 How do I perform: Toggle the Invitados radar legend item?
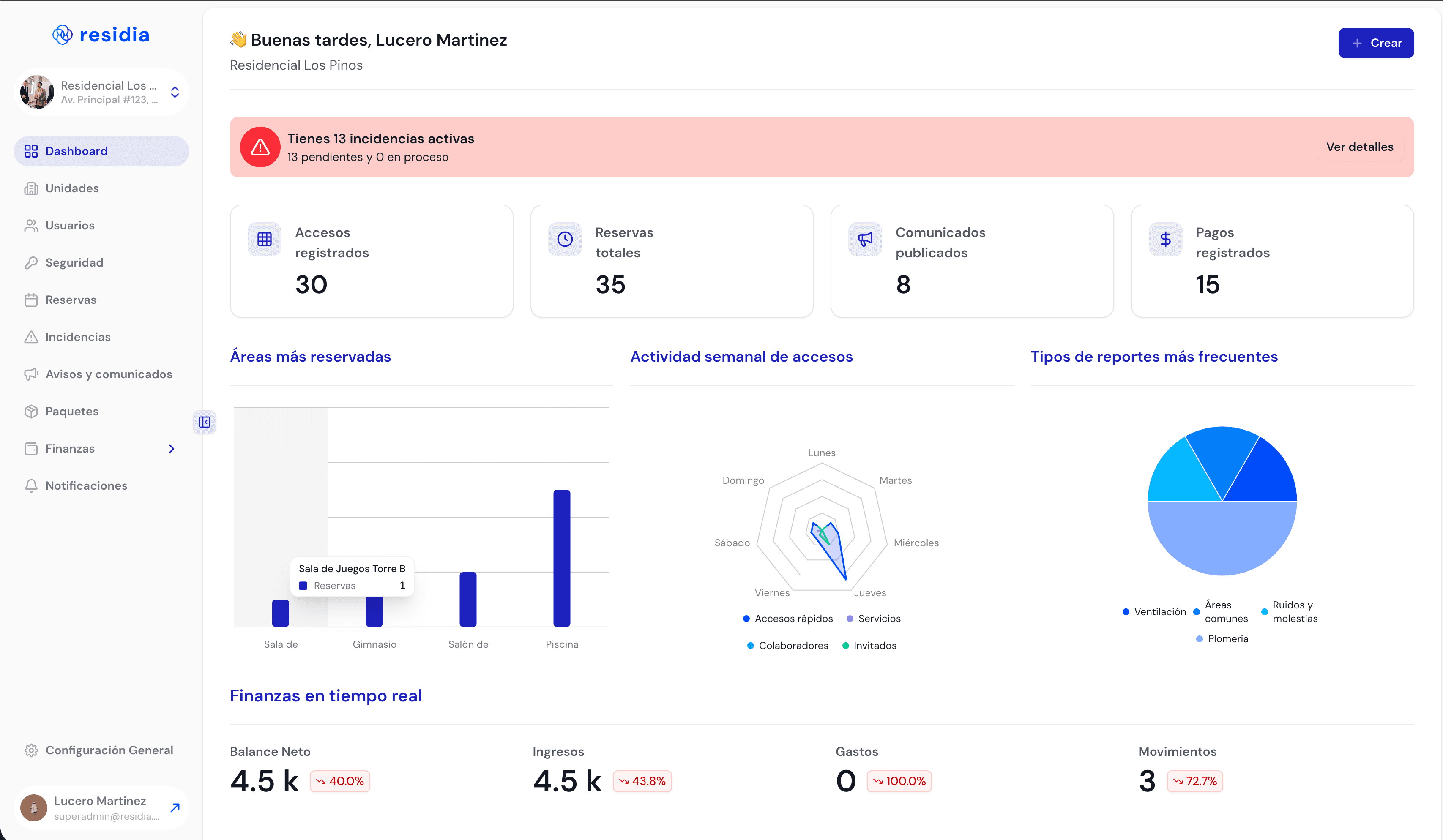pyautogui.click(x=869, y=645)
